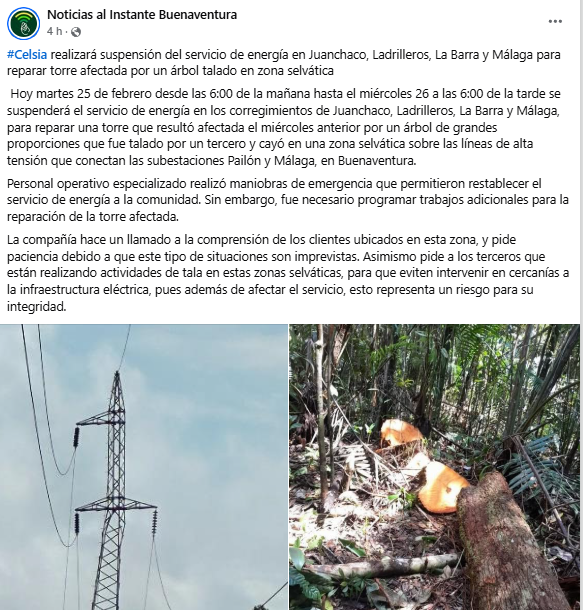Click the Noticias al Instante profile avatar
The width and height of the screenshot is (583, 610).
pyautogui.click(x=23, y=23)
